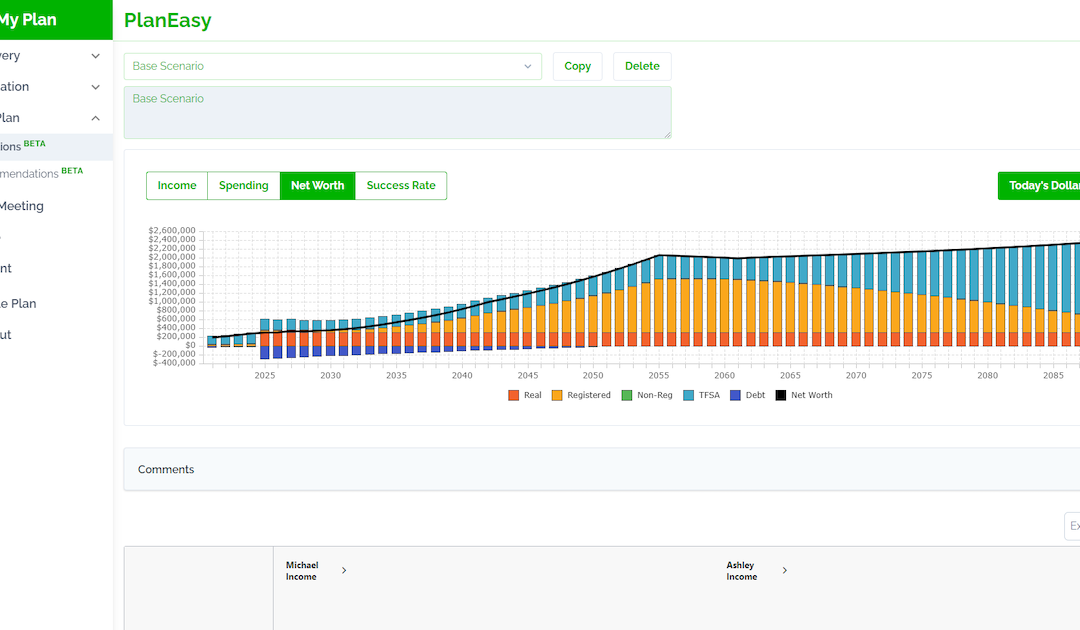Click the 2085 x-axis year label
1080x630 pixels.
[1053, 375]
